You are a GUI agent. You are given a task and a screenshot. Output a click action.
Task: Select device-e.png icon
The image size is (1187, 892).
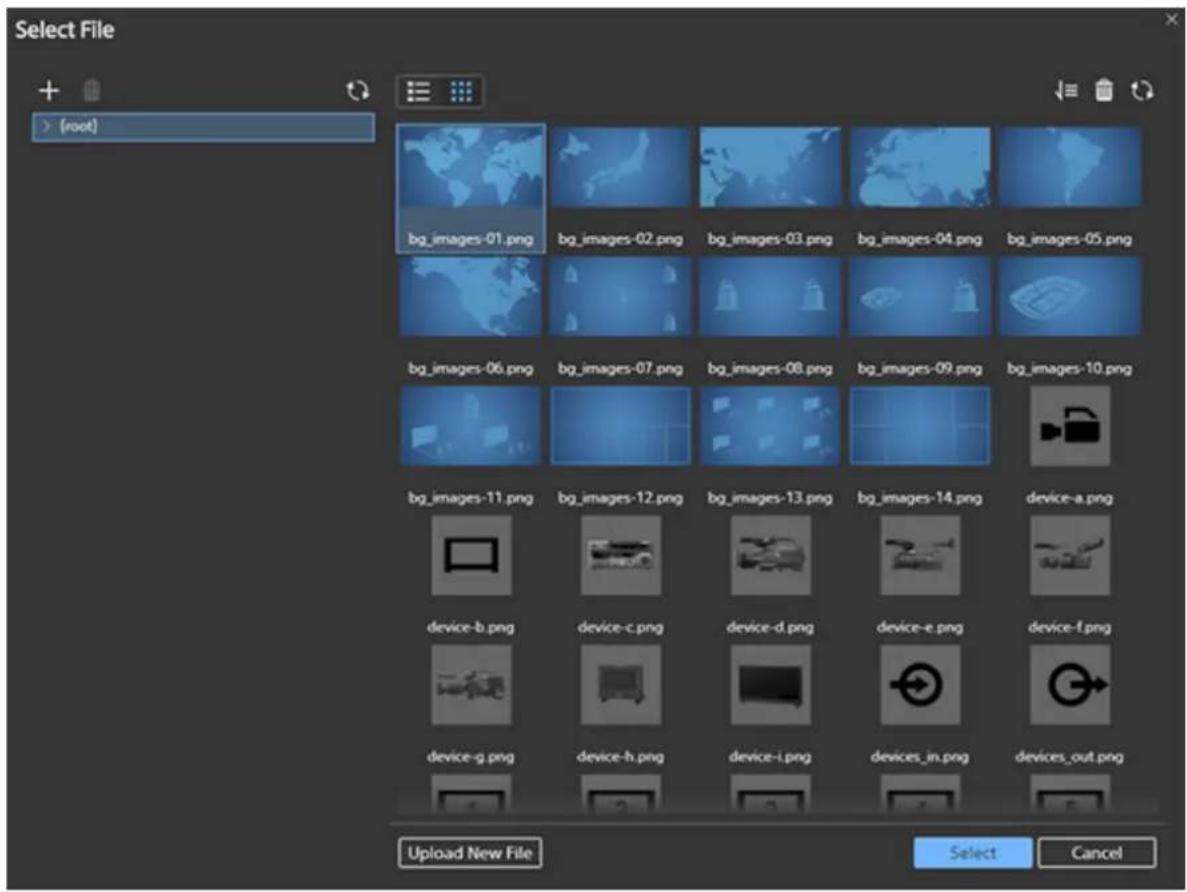921,555
